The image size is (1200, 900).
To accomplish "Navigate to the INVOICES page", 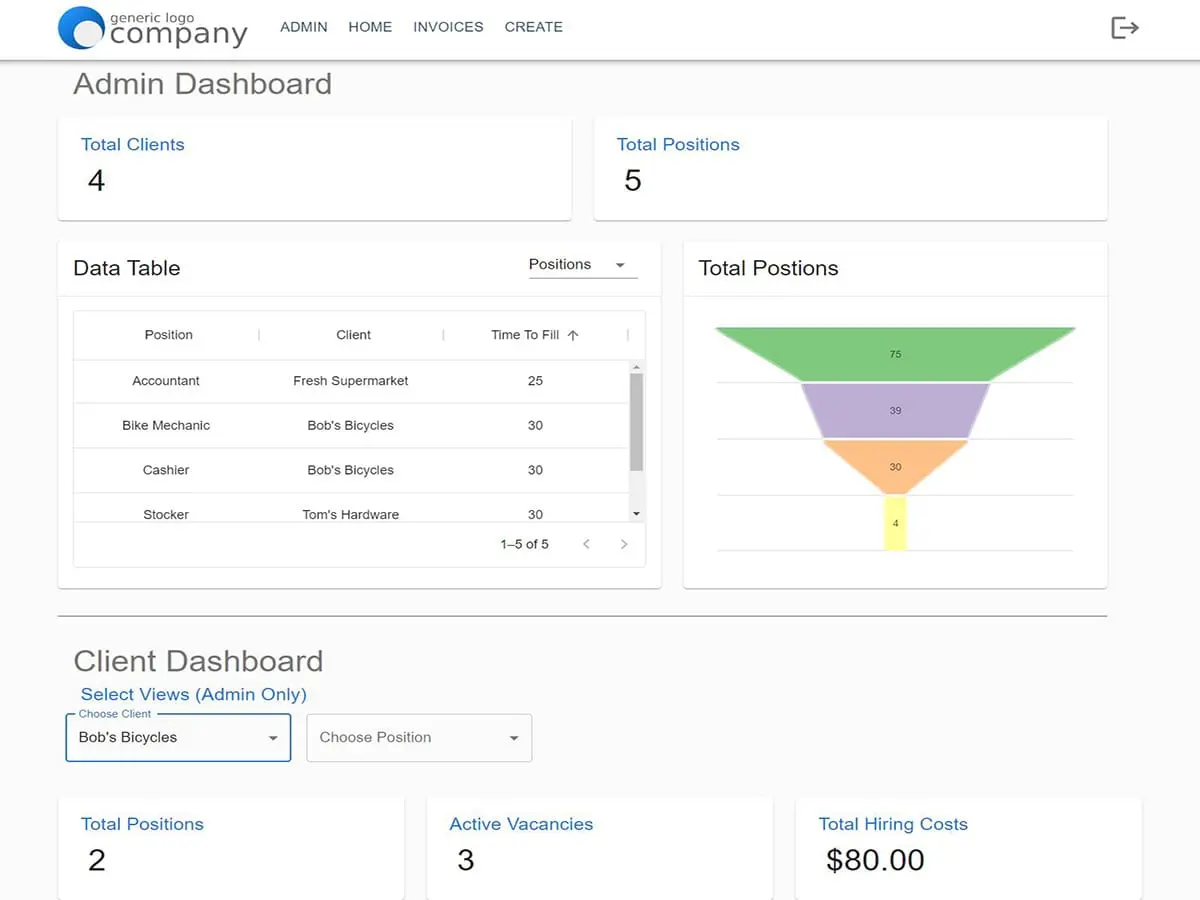I will pos(448,27).
